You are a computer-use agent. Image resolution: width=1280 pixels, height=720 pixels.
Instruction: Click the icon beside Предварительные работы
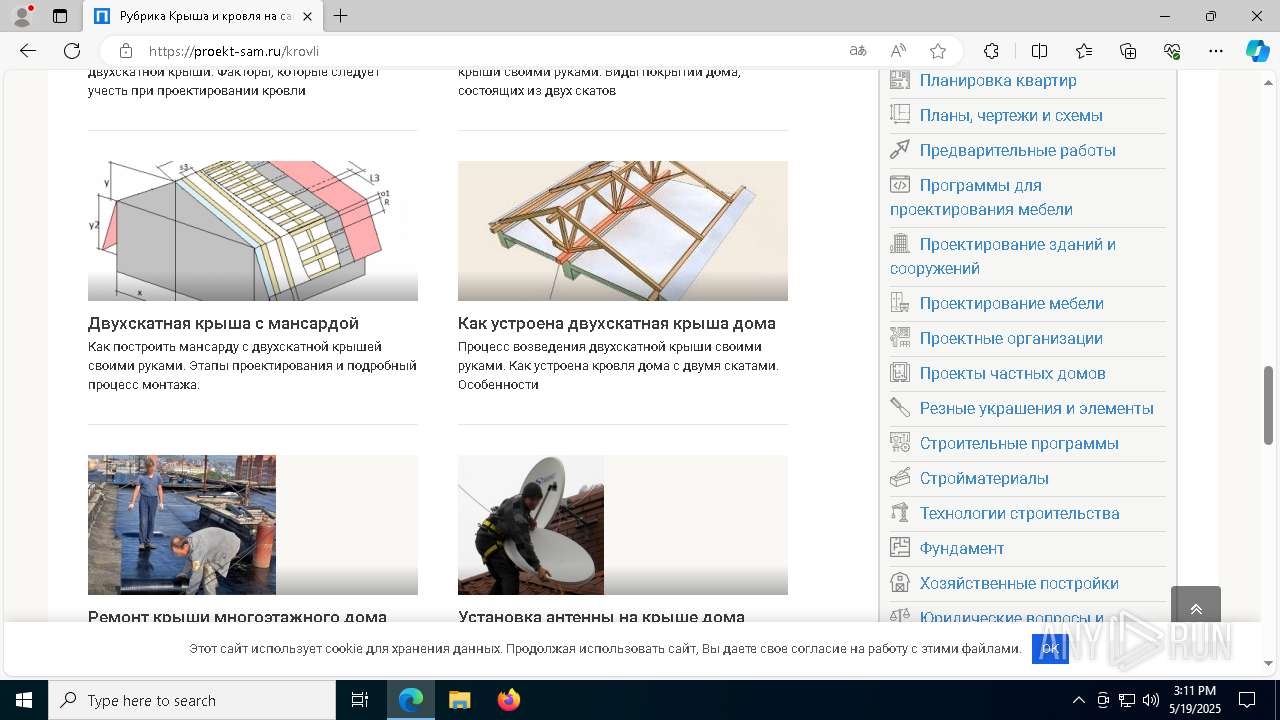point(900,150)
